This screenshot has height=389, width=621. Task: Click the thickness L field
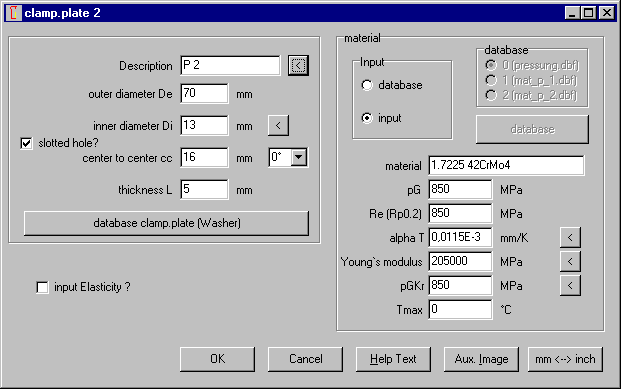point(204,189)
